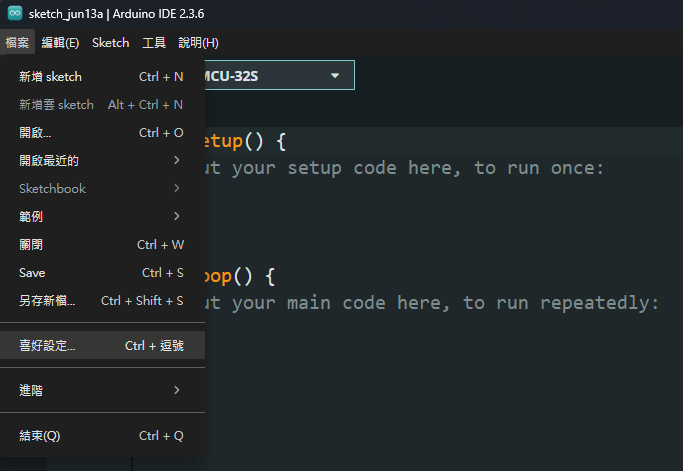Screen dimensions: 683x471
Task: Open the 檔案 menu
Action: pyautogui.click(x=17, y=43)
